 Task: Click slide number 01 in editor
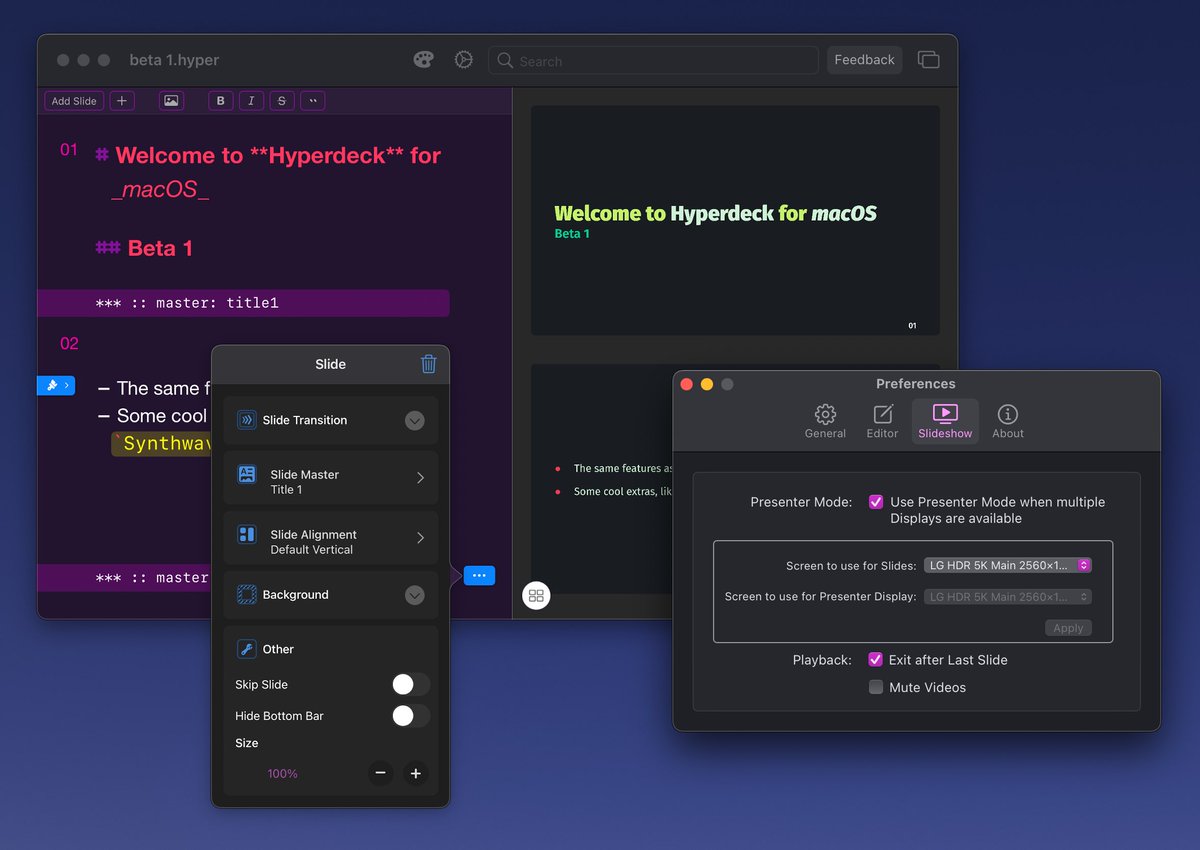pos(69,150)
